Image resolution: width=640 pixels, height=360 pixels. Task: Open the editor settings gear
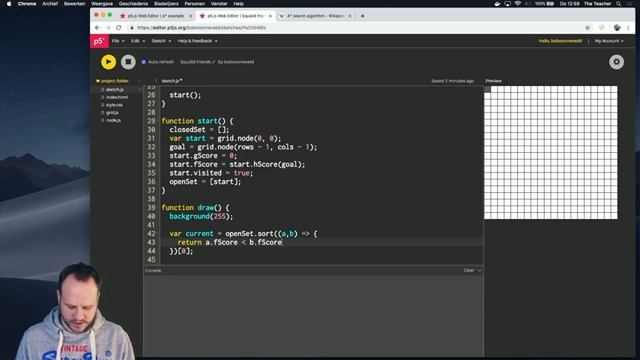click(616, 62)
